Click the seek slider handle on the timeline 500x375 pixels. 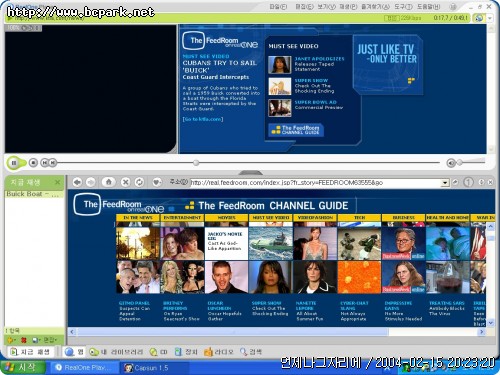tap(196, 163)
